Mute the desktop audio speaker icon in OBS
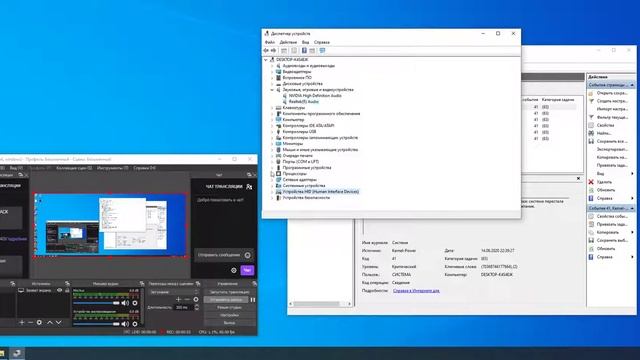 click(125, 324)
